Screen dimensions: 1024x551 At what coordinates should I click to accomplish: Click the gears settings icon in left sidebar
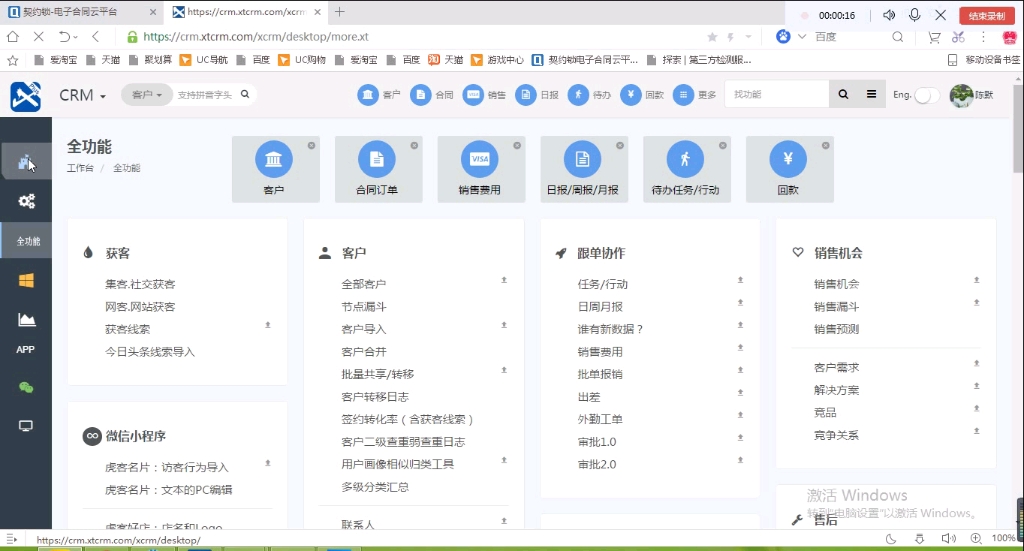pyautogui.click(x=26, y=201)
